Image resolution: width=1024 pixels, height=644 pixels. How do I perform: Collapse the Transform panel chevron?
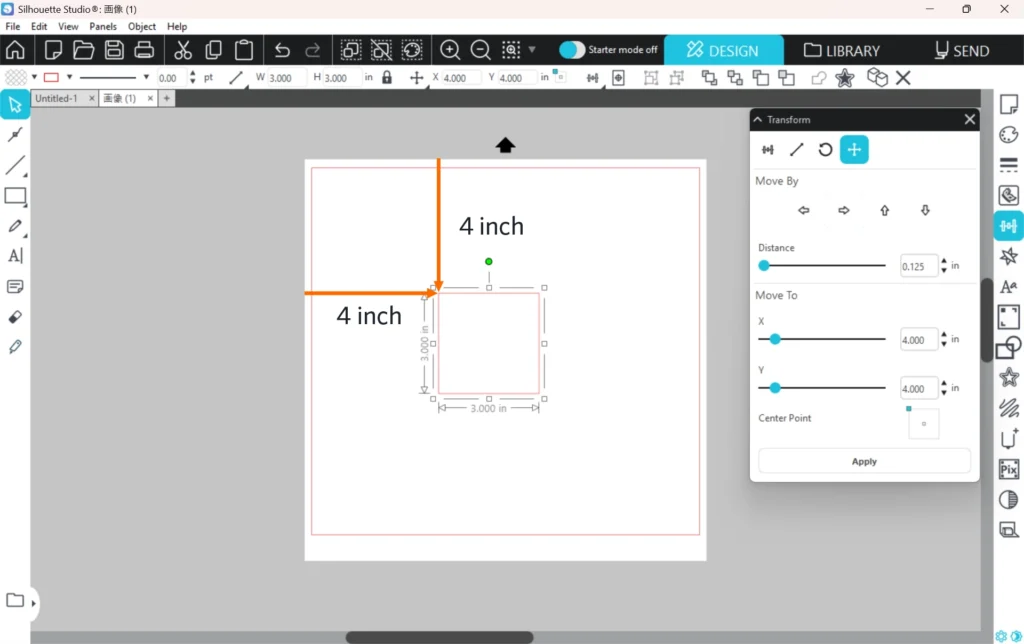pos(758,119)
